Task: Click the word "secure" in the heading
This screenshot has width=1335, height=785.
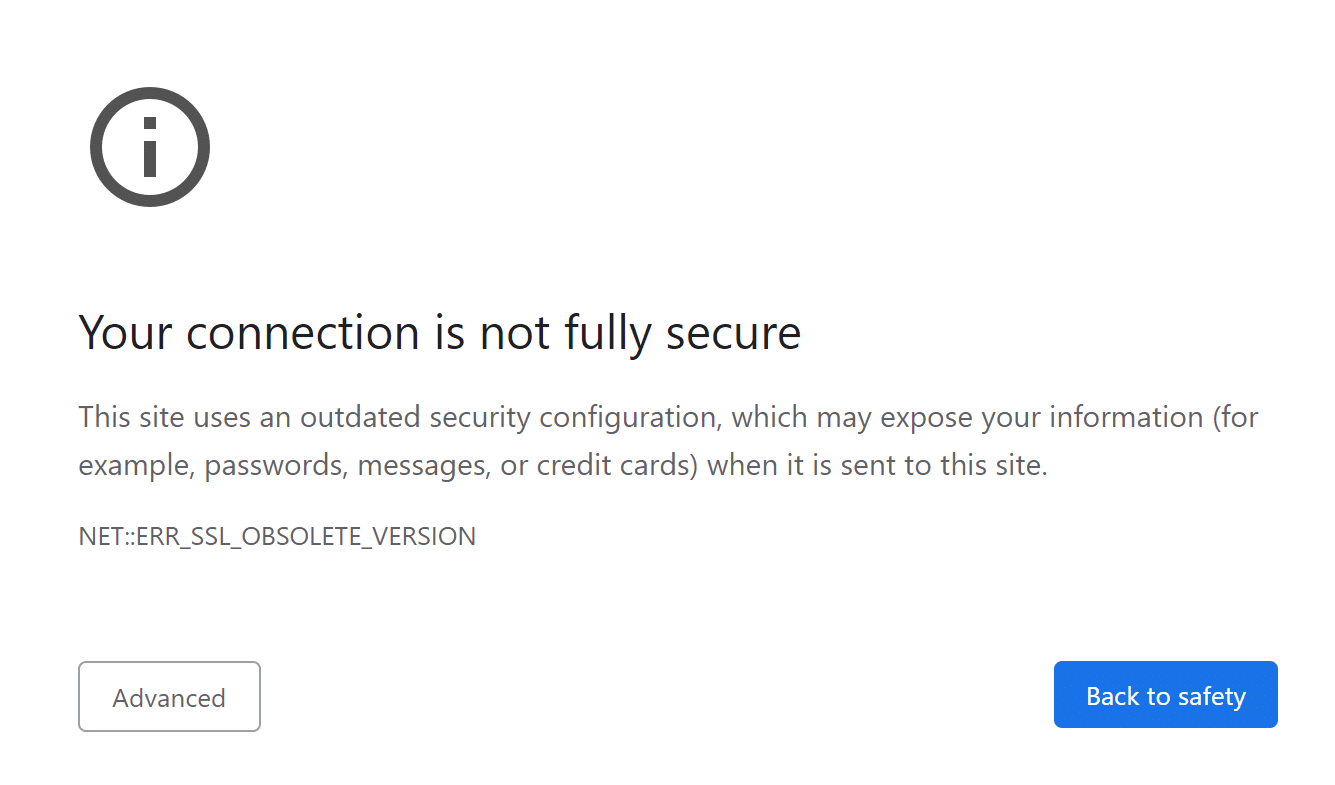Action: click(733, 333)
